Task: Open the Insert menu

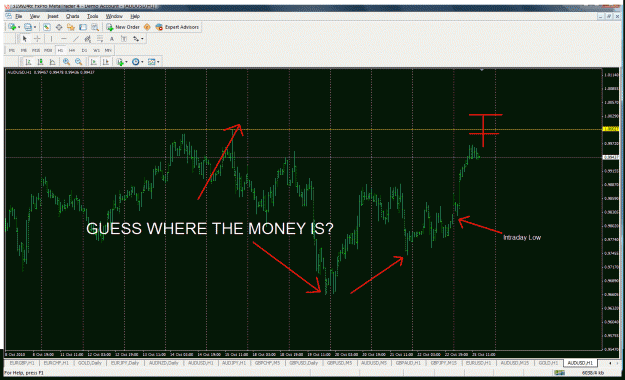Action: pyautogui.click(x=53, y=16)
